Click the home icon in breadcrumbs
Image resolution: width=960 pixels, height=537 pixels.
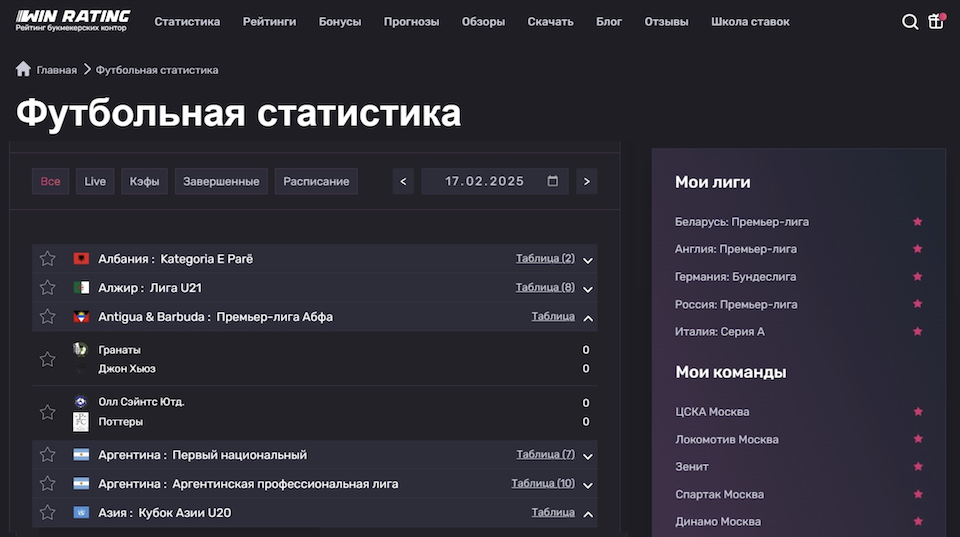24,70
